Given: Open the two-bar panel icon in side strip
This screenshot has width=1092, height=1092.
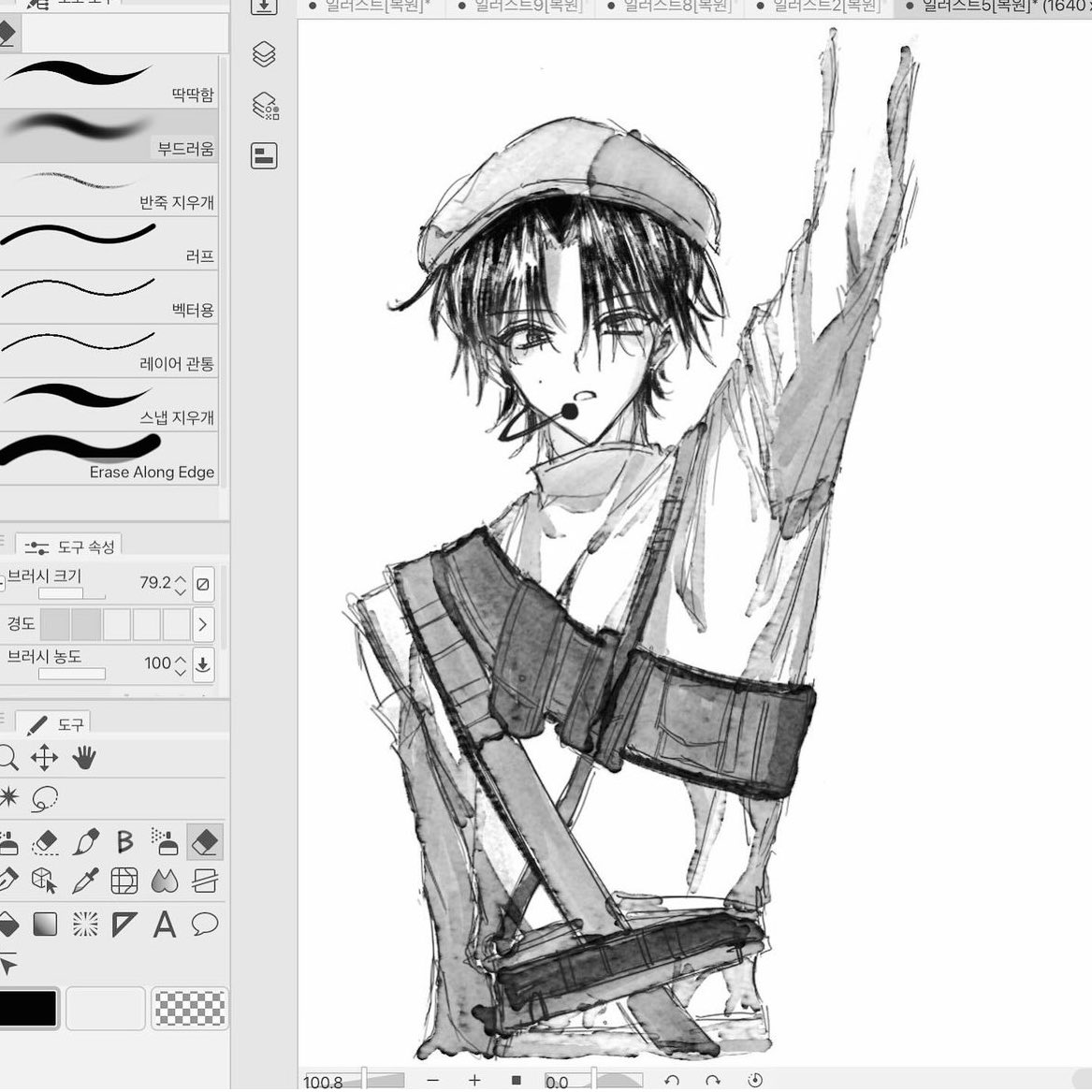Looking at the screenshot, I should coord(264,155).
